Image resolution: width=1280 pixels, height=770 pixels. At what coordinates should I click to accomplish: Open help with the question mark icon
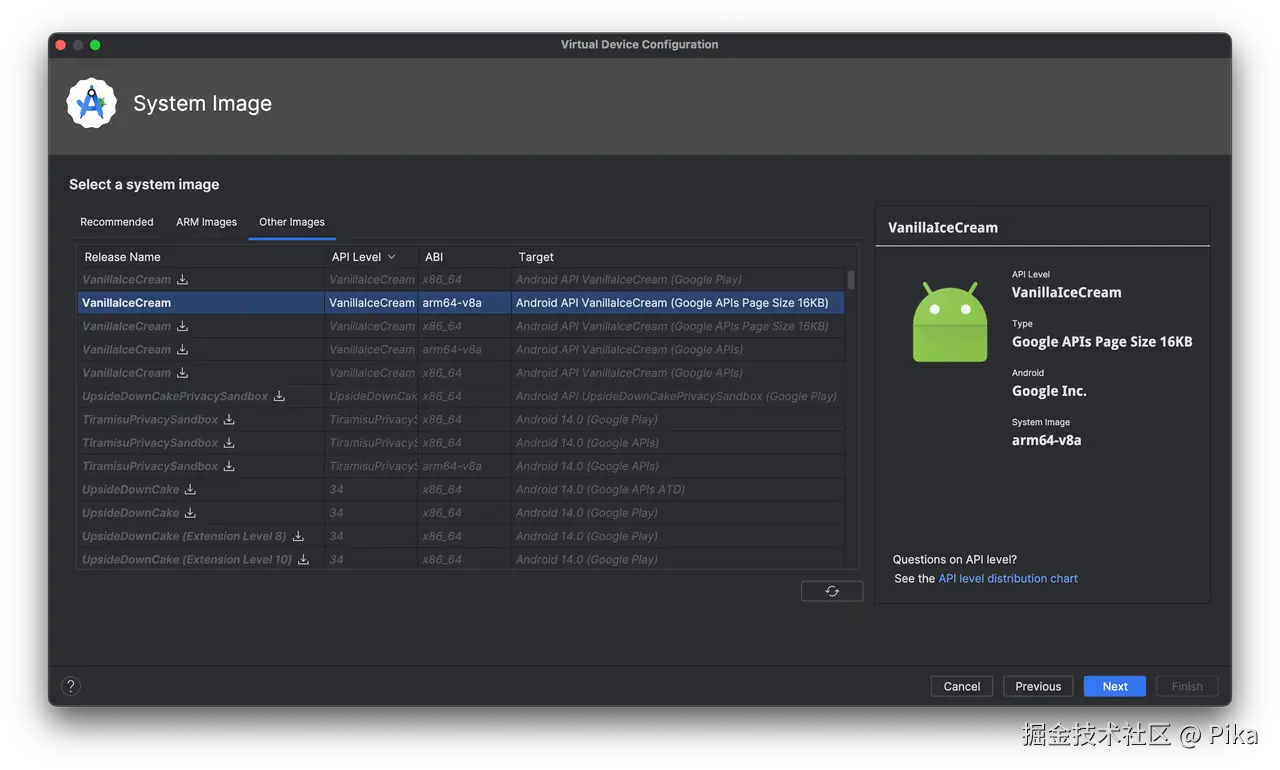click(71, 686)
